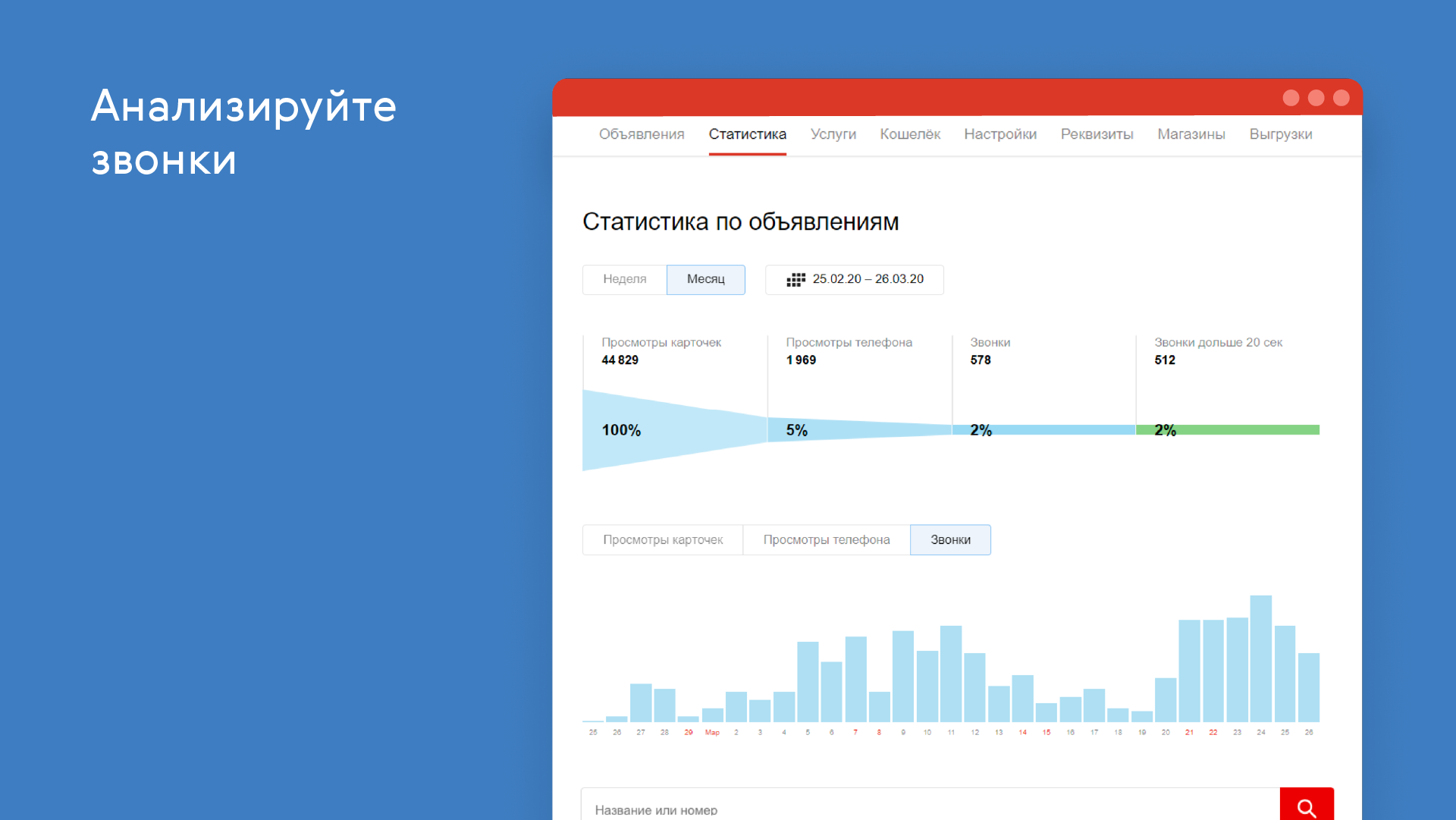Switch to Выгрузки tab
The image size is (1456, 820).
(1280, 134)
